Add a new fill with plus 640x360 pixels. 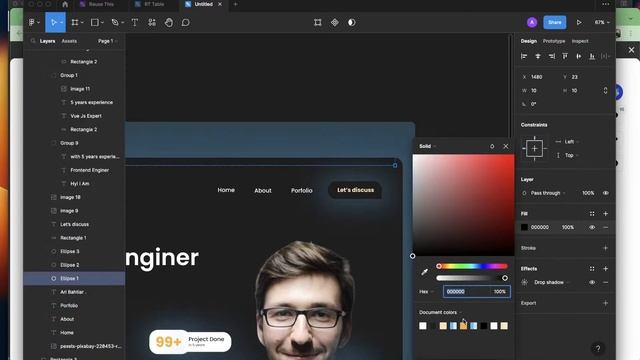605,213
